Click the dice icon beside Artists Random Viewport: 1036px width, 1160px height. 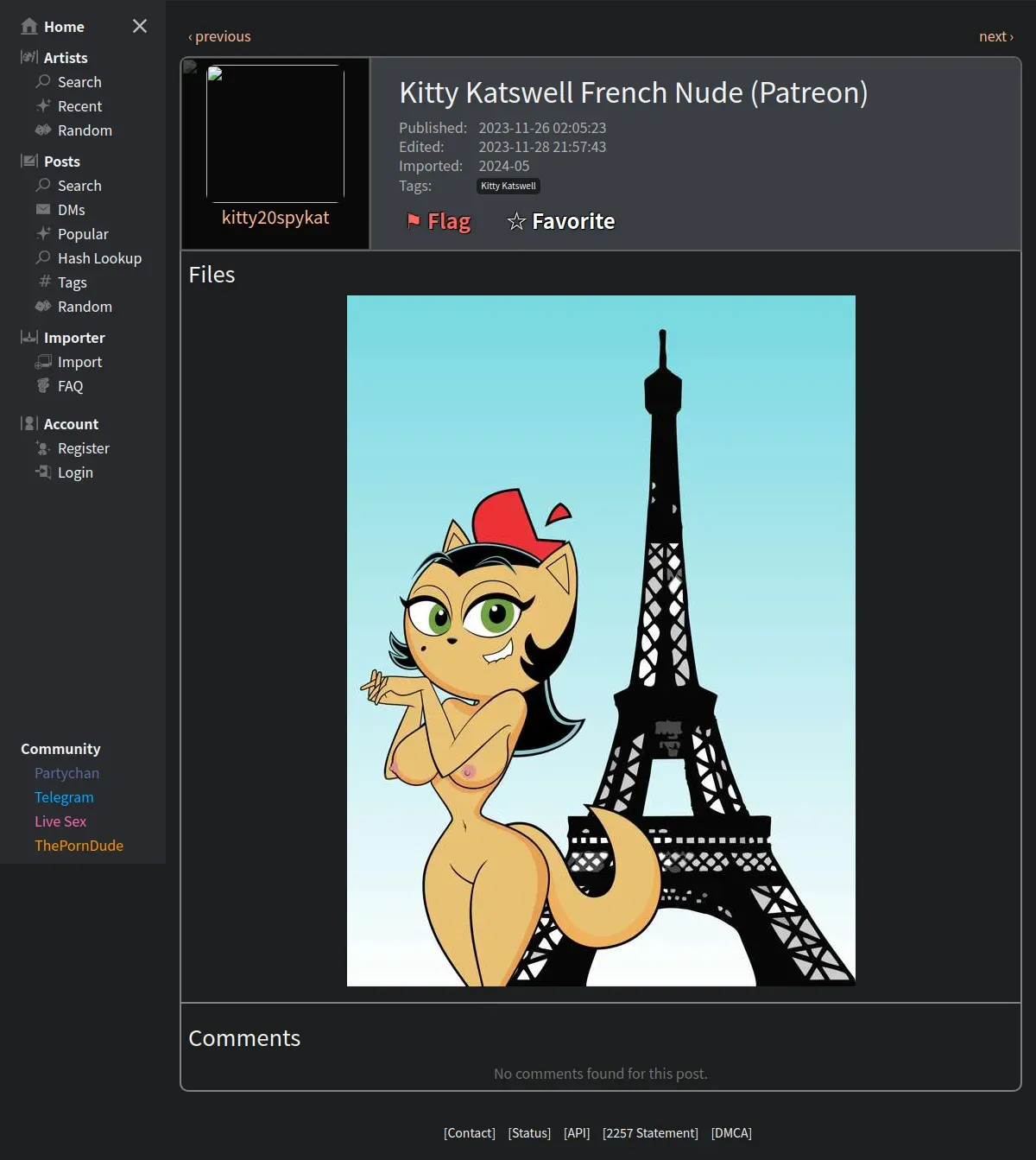(43, 130)
